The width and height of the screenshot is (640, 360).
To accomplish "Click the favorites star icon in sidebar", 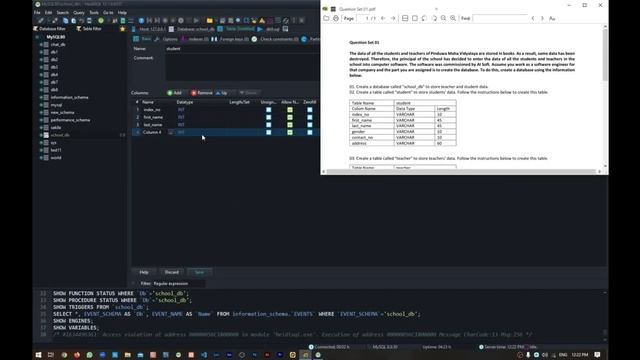I will coord(122,29).
